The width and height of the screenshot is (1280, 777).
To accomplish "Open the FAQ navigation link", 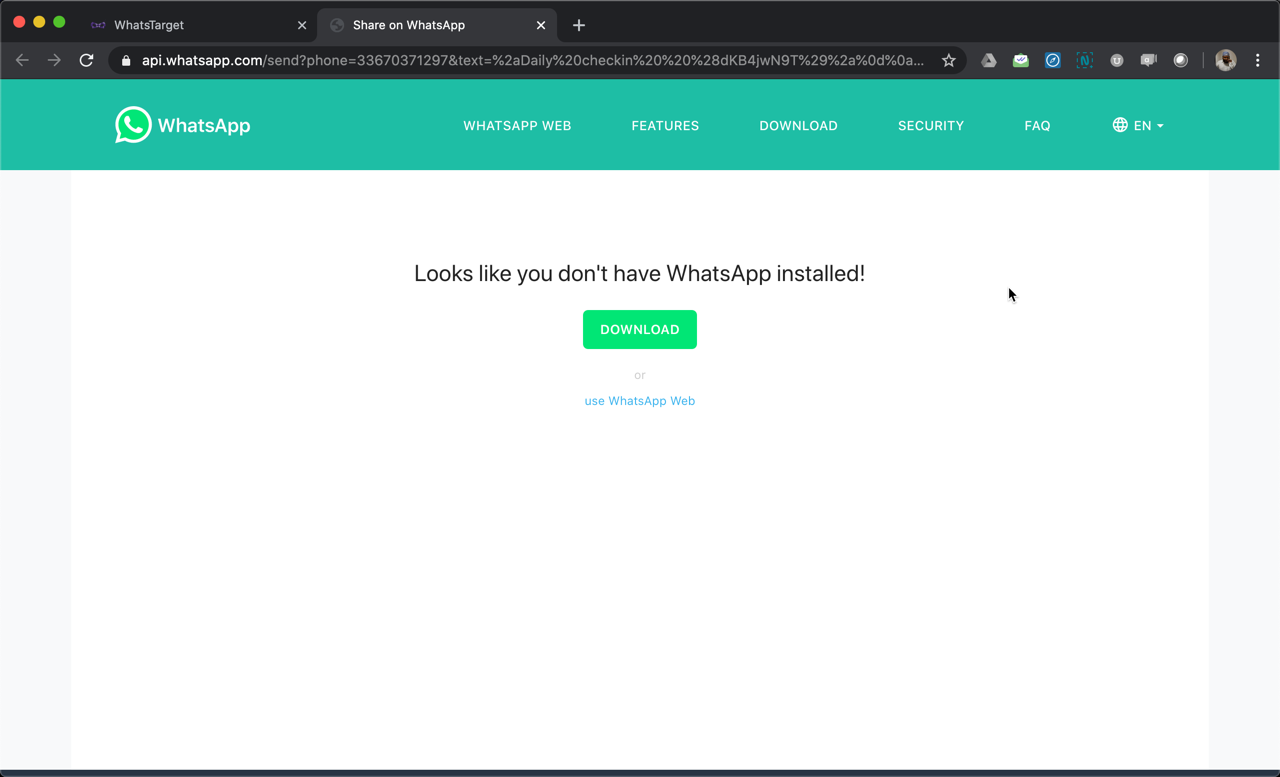I will 1037,125.
